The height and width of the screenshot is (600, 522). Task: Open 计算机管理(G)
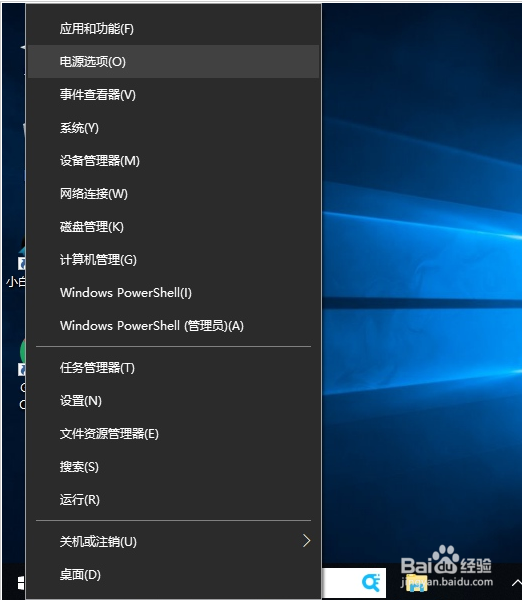173,259
